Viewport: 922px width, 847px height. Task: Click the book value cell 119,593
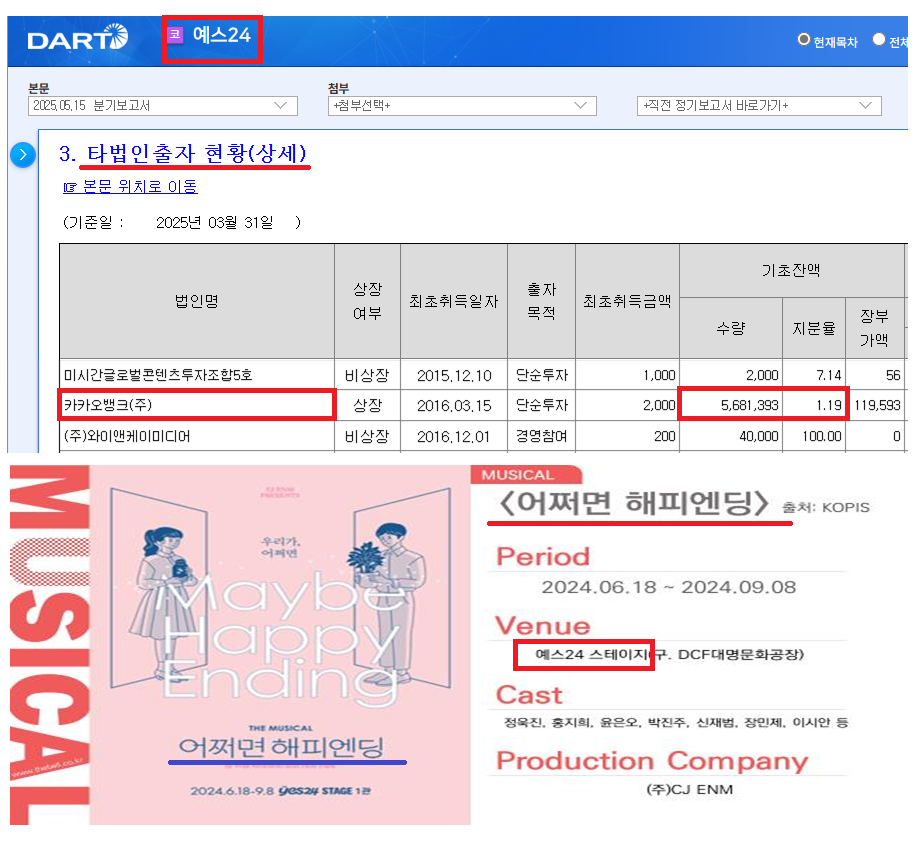tap(877, 405)
